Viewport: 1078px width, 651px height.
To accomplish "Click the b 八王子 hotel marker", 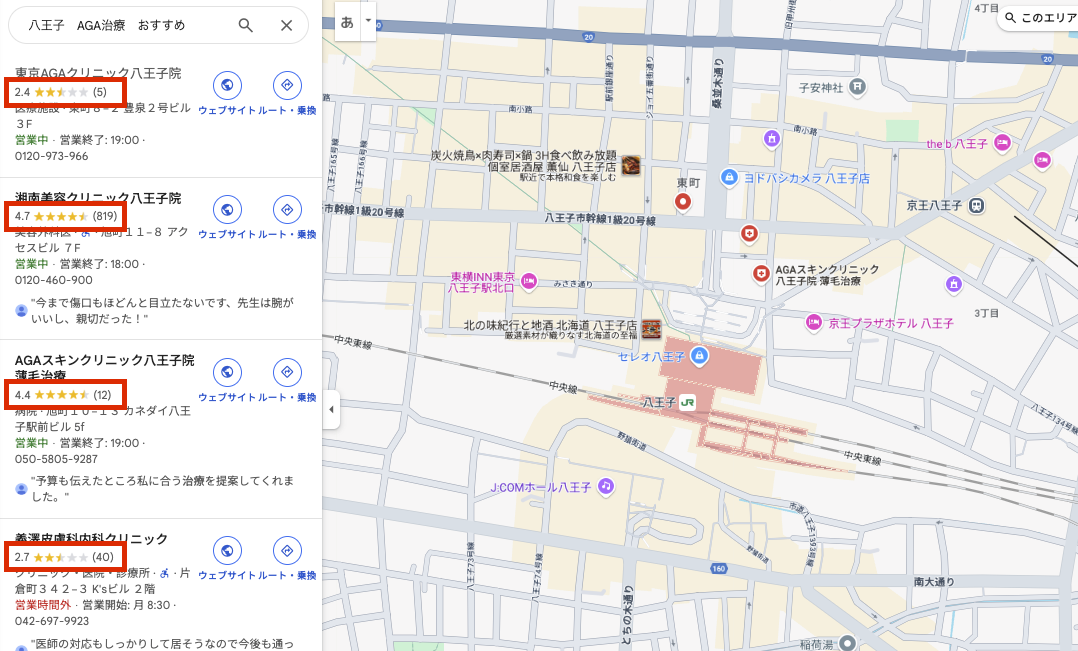I will [x=1002, y=143].
